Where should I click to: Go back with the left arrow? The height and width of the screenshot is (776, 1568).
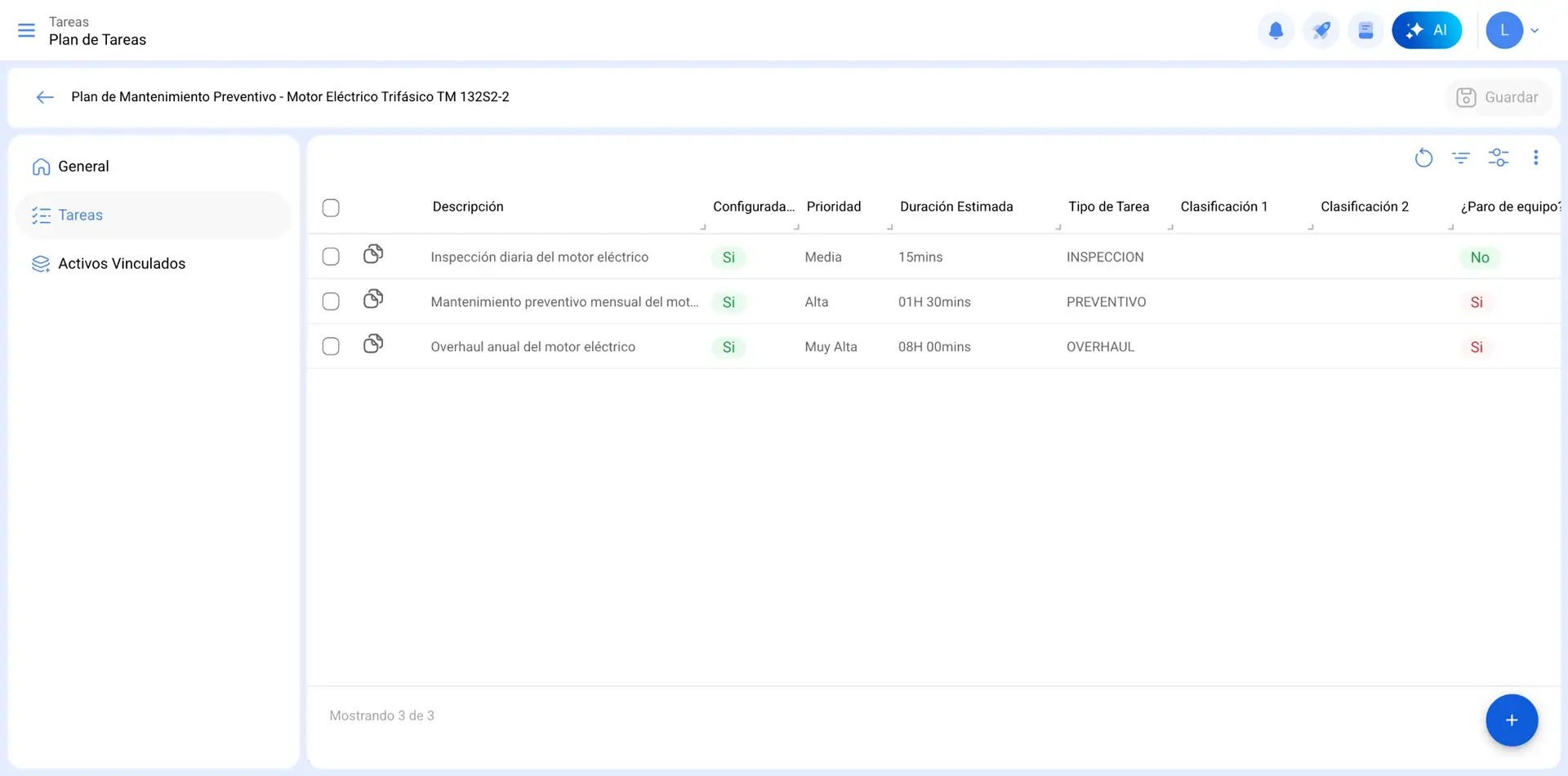[45, 97]
